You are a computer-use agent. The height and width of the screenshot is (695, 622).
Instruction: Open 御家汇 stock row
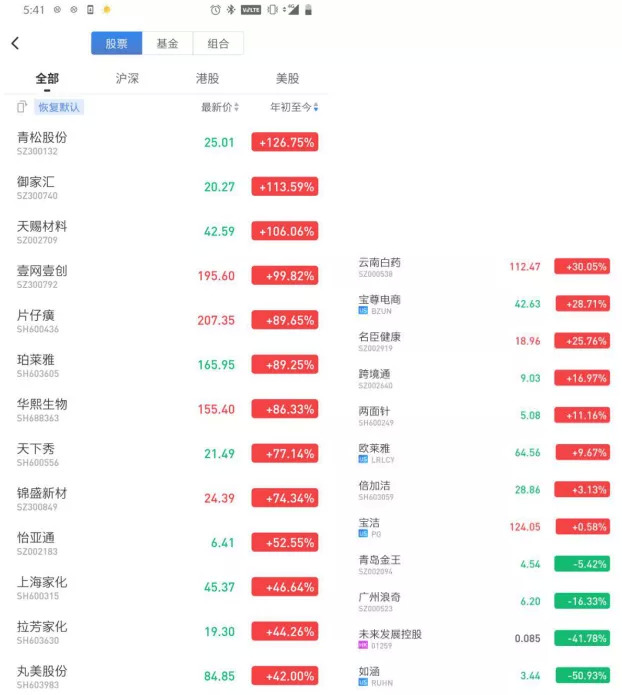[166, 187]
